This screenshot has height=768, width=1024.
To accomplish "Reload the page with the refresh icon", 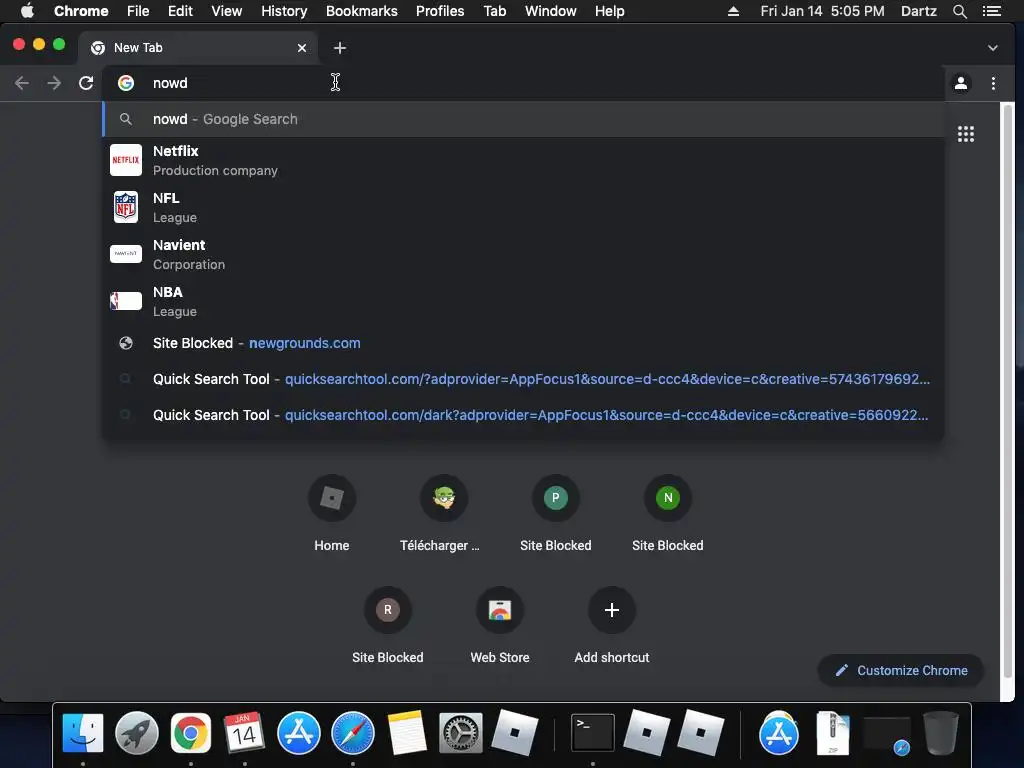I will coord(86,83).
